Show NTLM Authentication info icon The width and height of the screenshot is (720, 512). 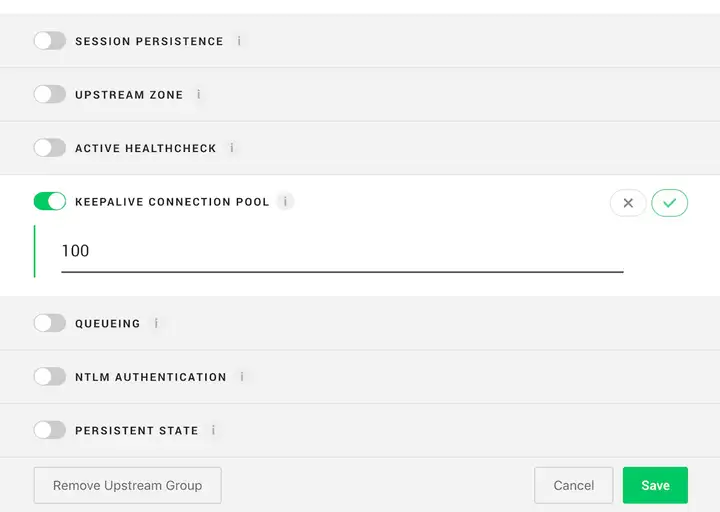242,377
